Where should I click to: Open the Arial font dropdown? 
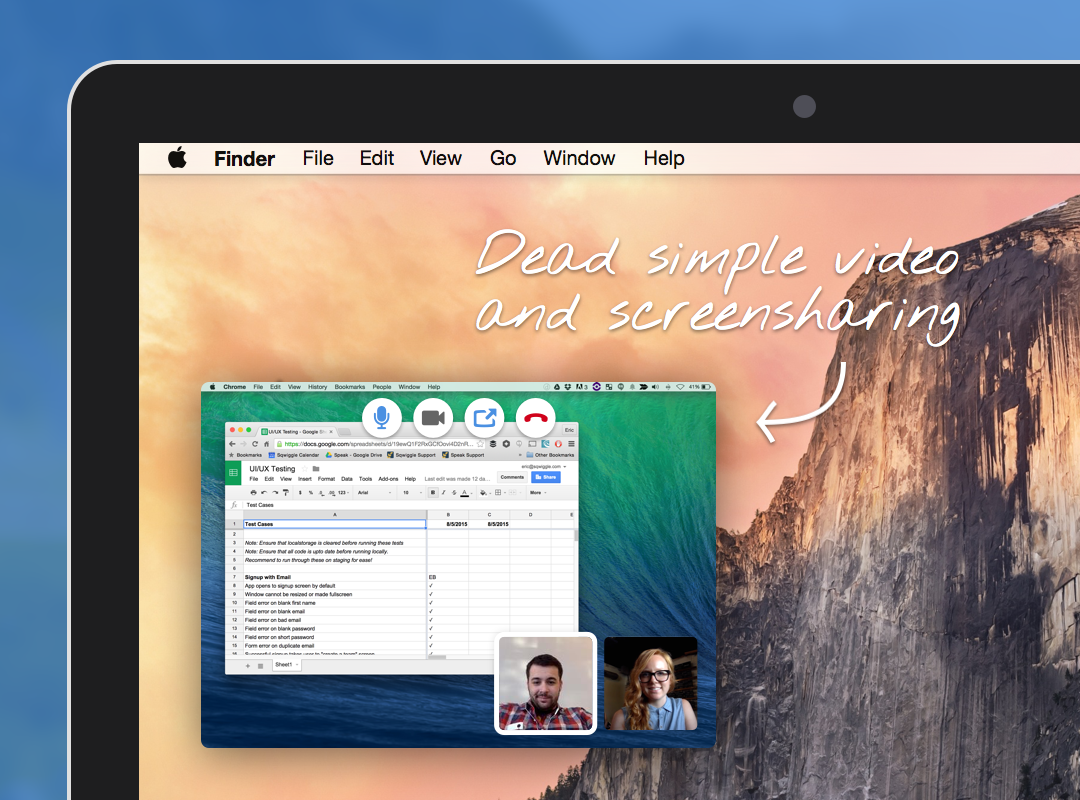(375, 493)
